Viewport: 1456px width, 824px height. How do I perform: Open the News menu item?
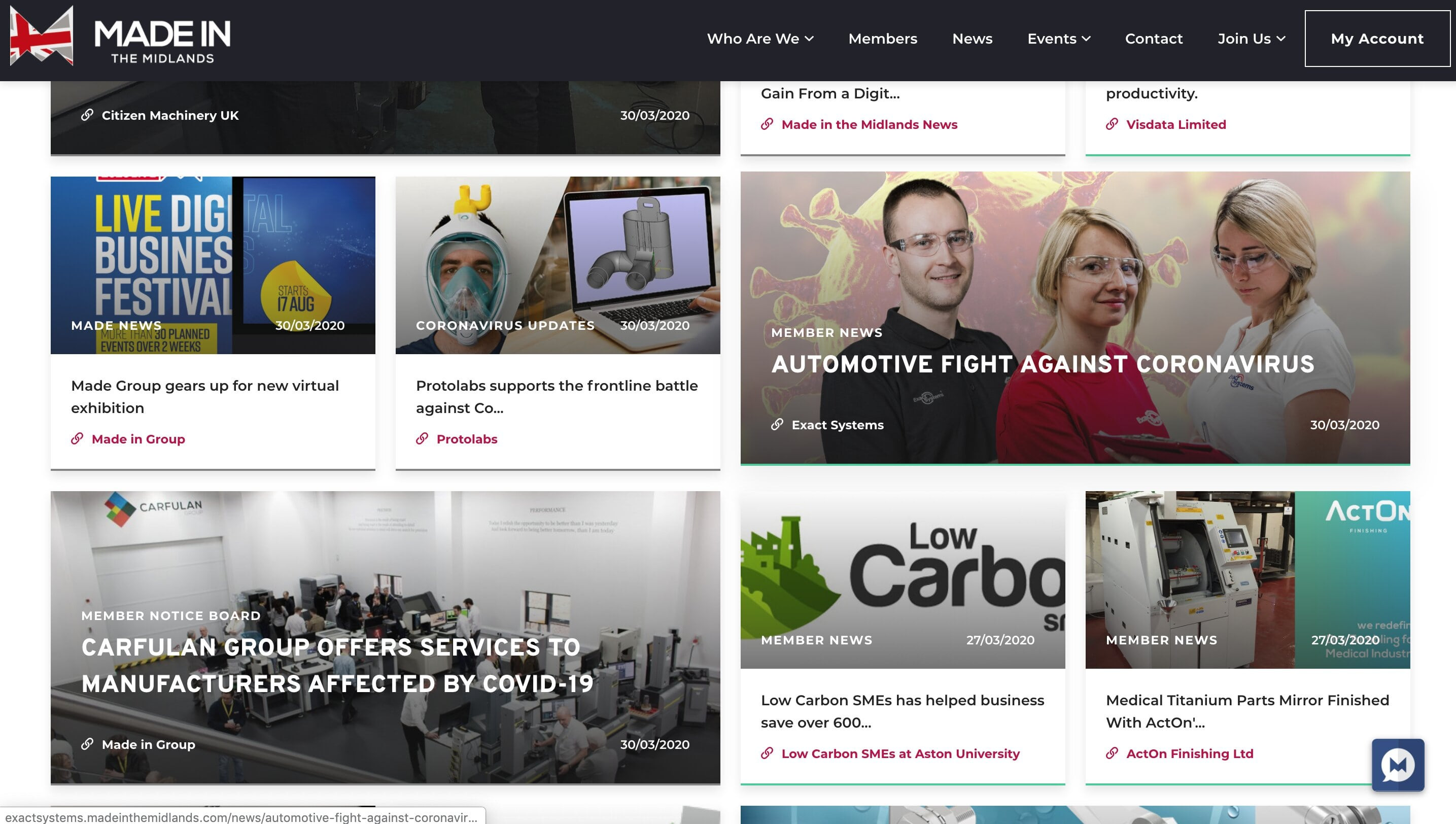click(972, 39)
